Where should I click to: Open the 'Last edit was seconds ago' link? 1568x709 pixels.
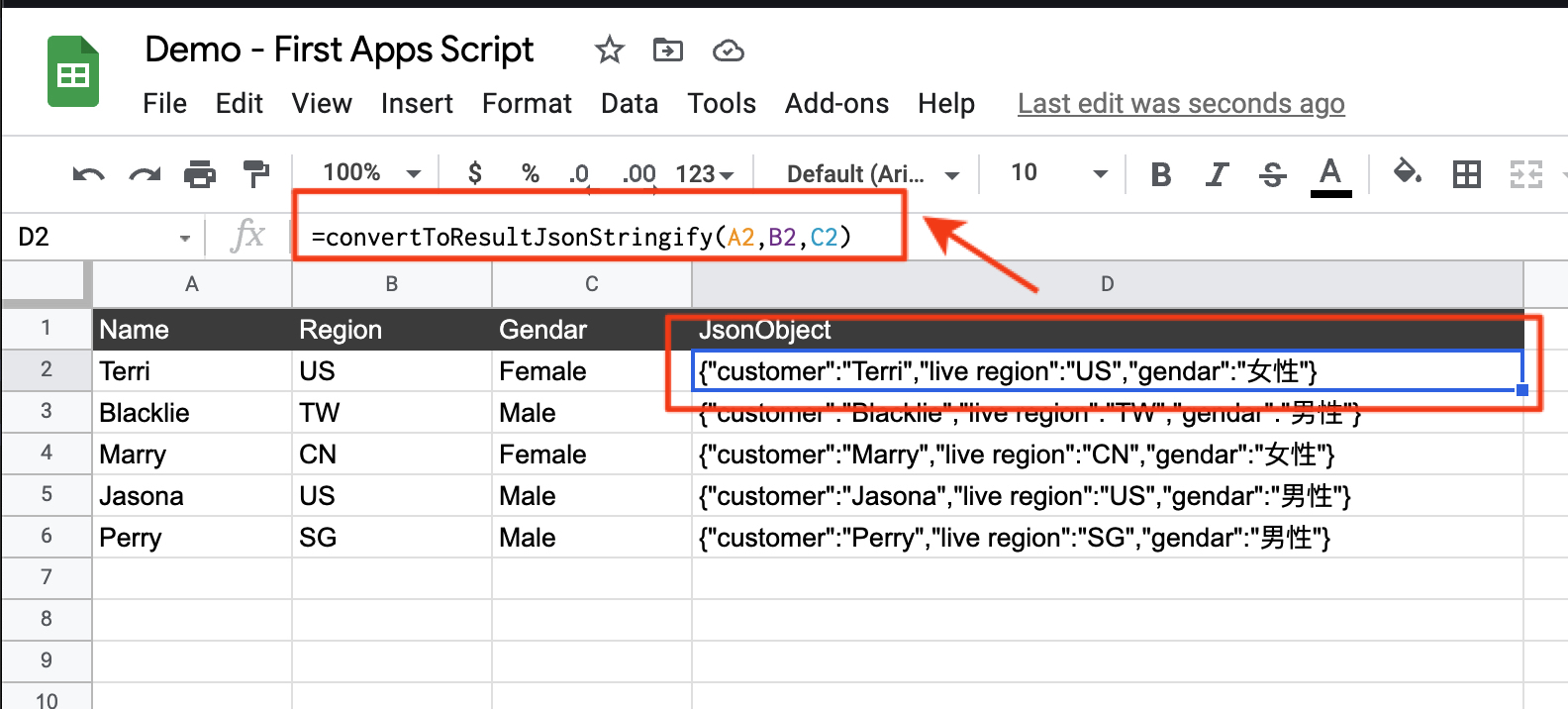click(1180, 104)
